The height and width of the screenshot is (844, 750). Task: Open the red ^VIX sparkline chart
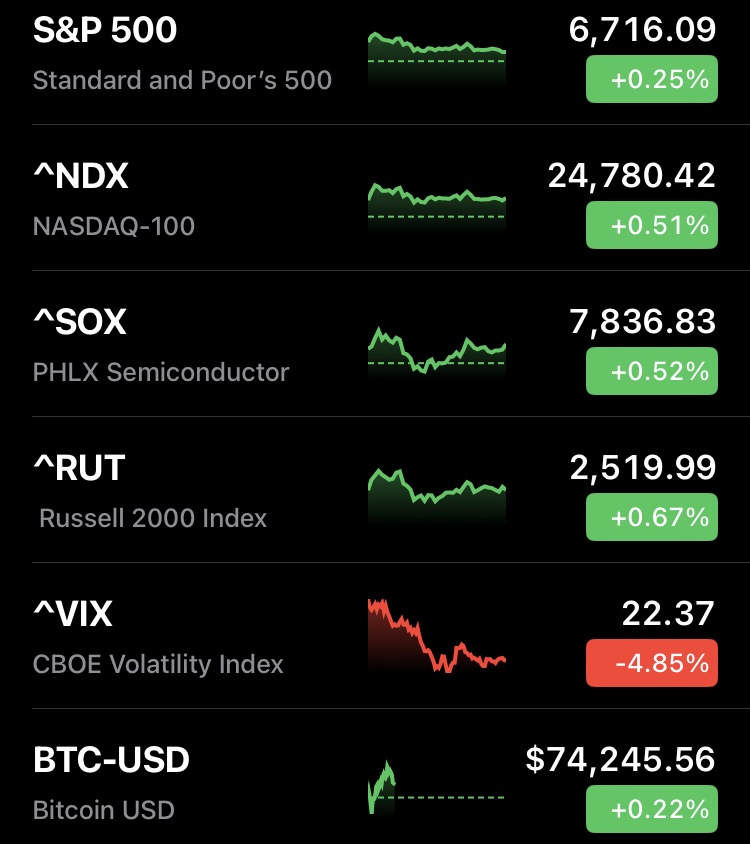coord(437,636)
